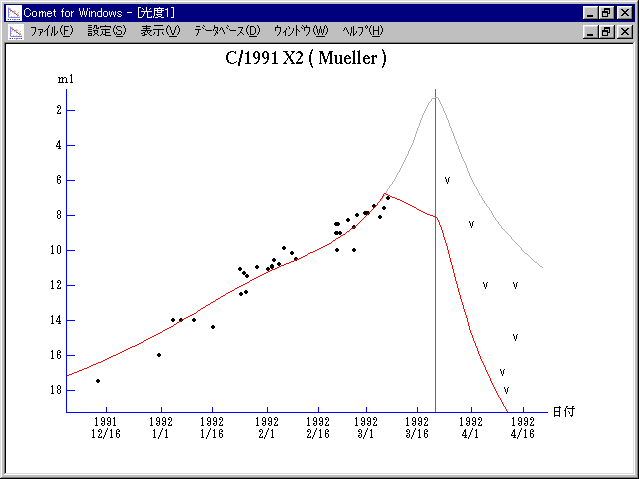Minimize the inner 光度1 document window
The image size is (639, 479).
[590, 31]
